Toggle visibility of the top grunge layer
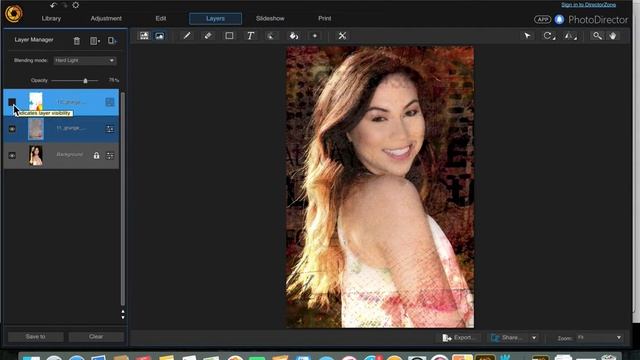This screenshot has height=360, width=640. (12, 102)
